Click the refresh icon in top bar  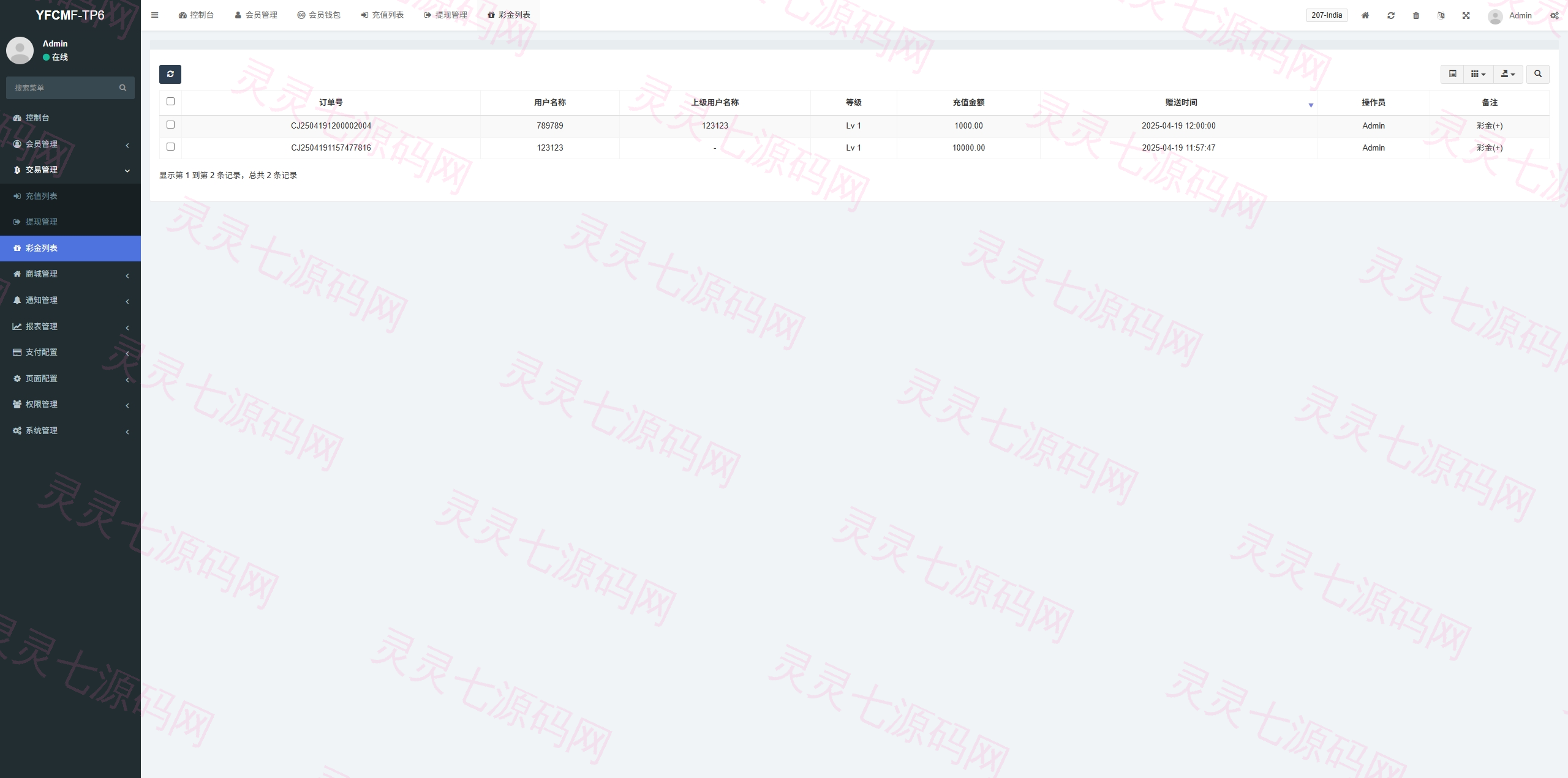point(1391,15)
